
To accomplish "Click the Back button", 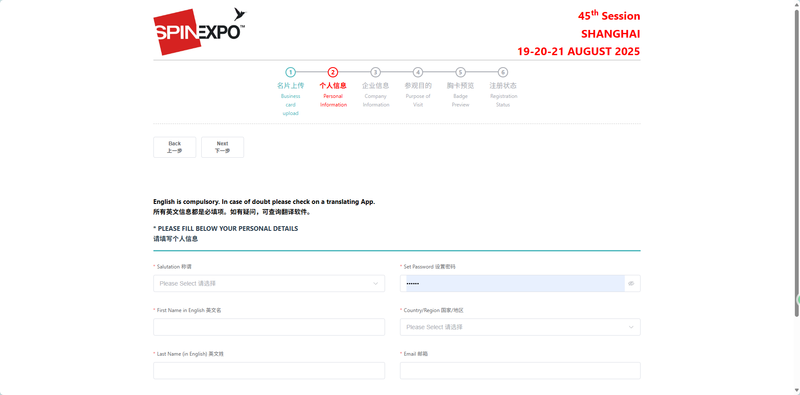I will coord(174,147).
